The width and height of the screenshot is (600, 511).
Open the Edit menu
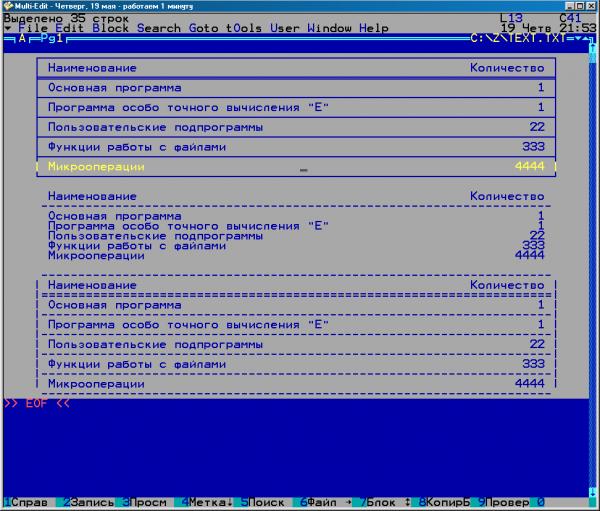click(70, 28)
